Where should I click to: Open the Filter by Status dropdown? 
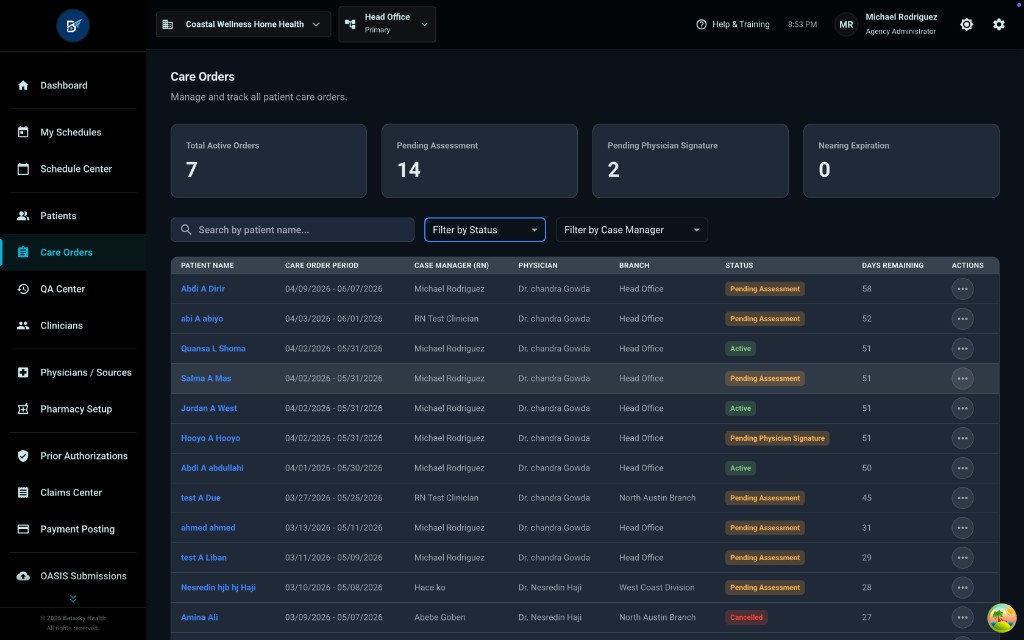[x=485, y=229]
